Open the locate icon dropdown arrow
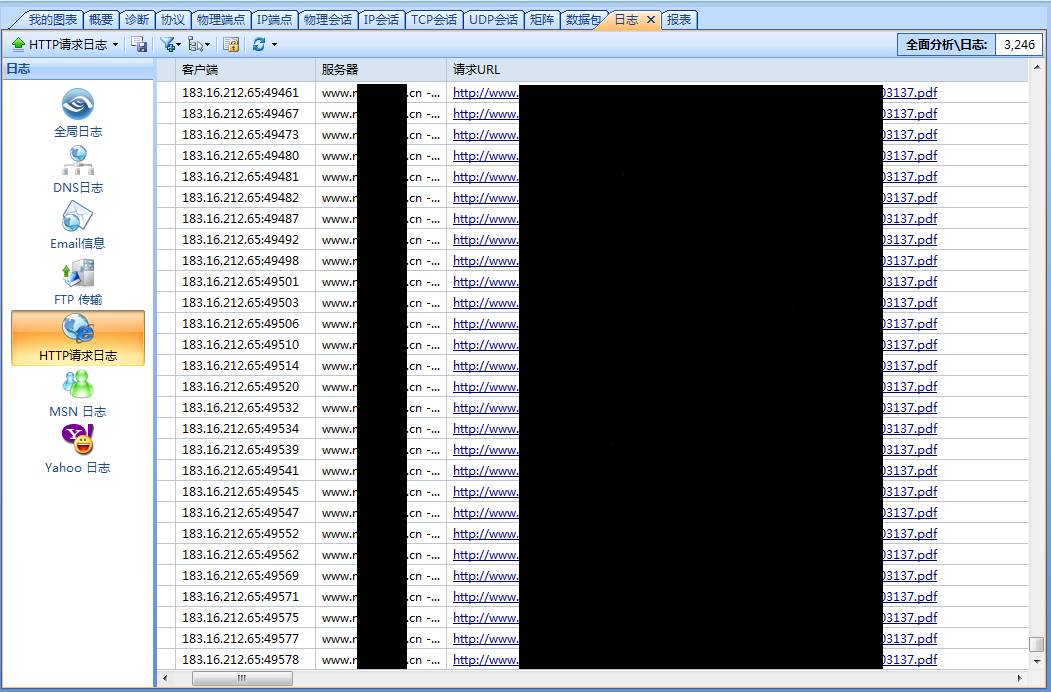The height and width of the screenshot is (692, 1051). [207, 45]
